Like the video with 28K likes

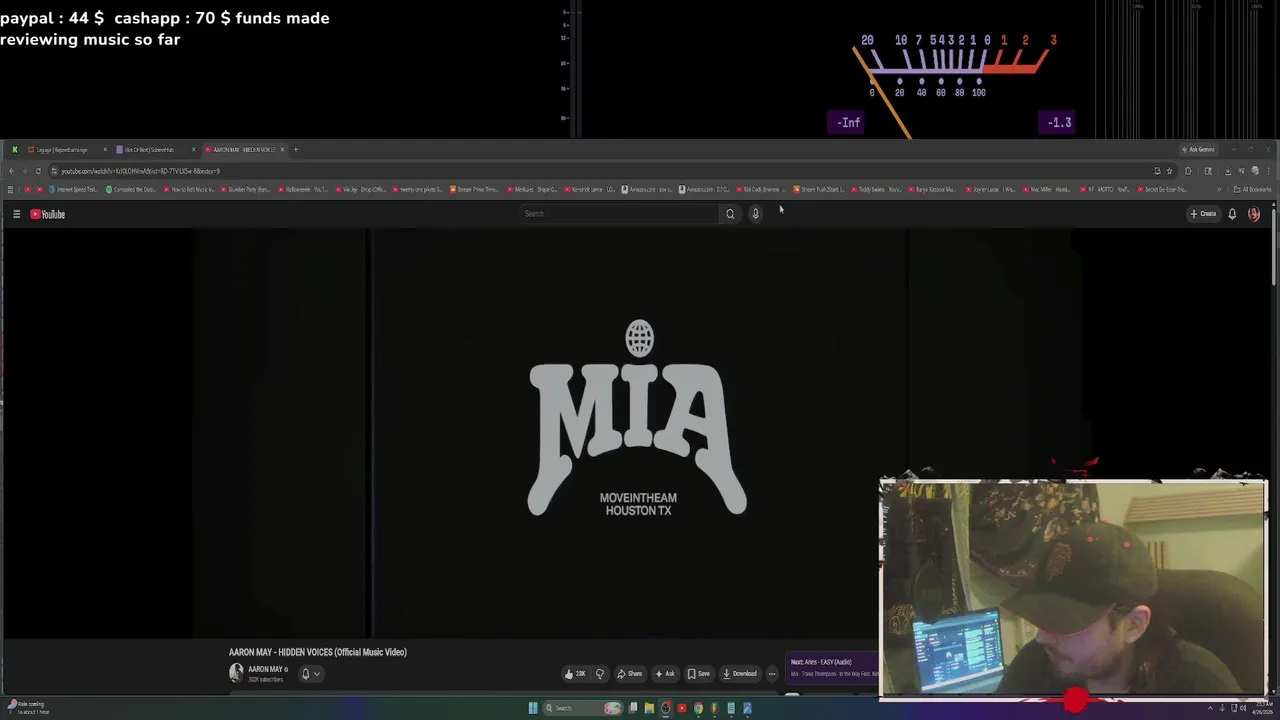pyautogui.click(x=575, y=674)
